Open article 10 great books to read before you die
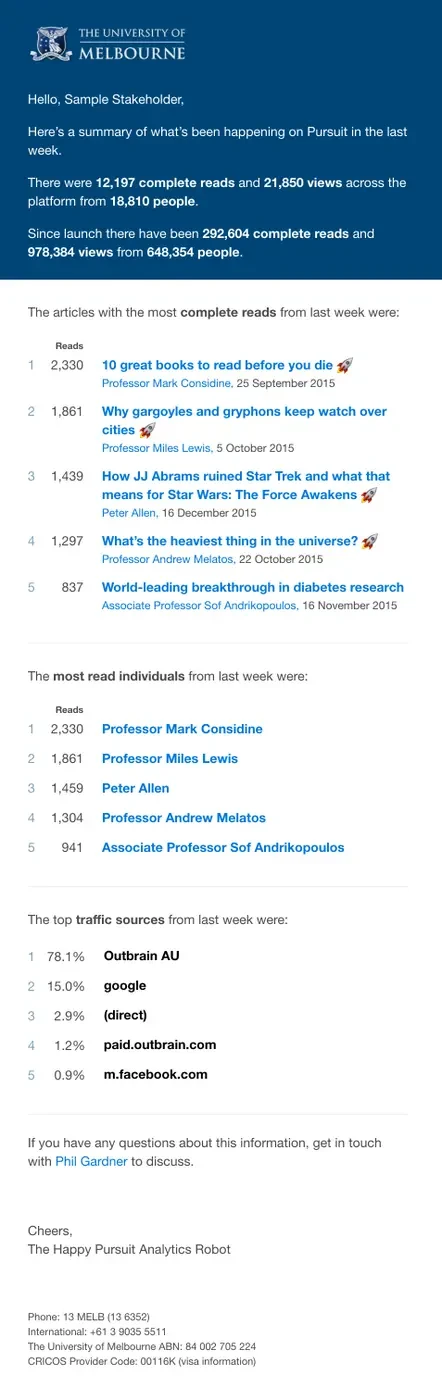The height and width of the screenshot is (1400, 442). point(218,366)
